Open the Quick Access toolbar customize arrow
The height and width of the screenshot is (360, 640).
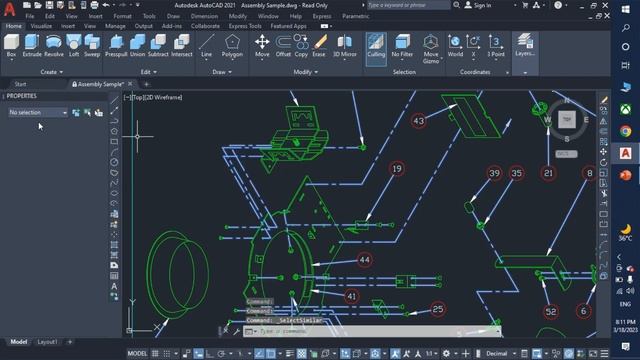click(x=138, y=5)
